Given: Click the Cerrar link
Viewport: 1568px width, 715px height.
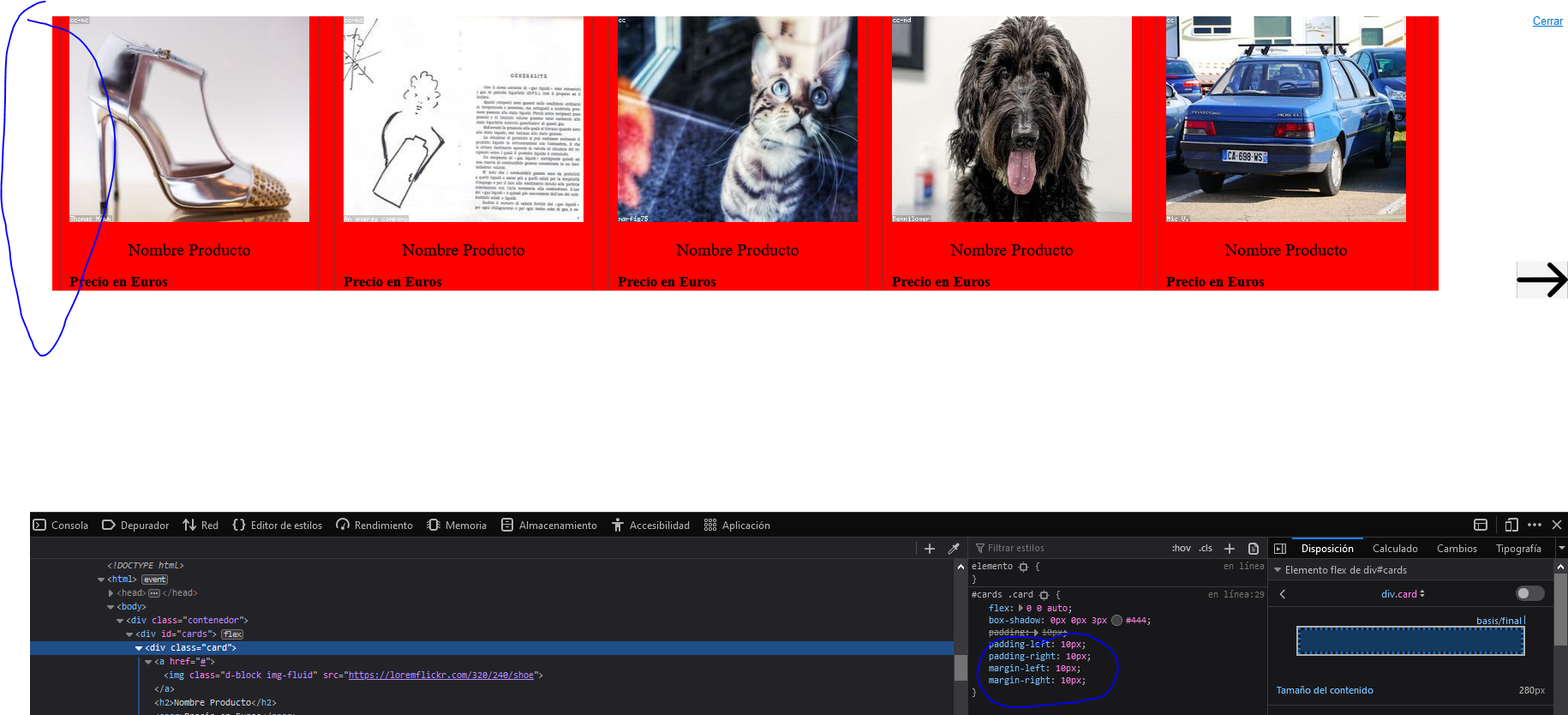Looking at the screenshot, I should [1547, 21].
